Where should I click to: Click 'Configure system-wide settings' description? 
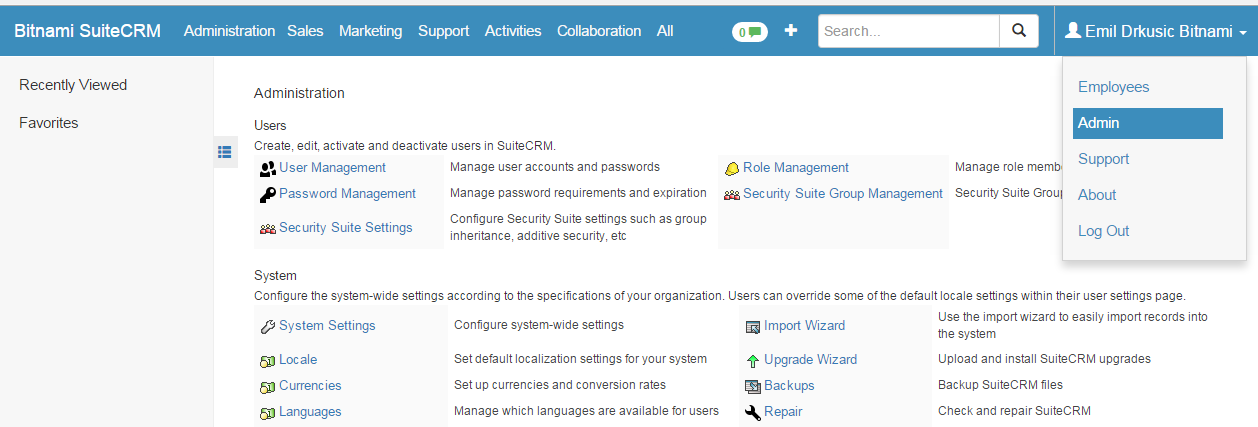point(539,325)
